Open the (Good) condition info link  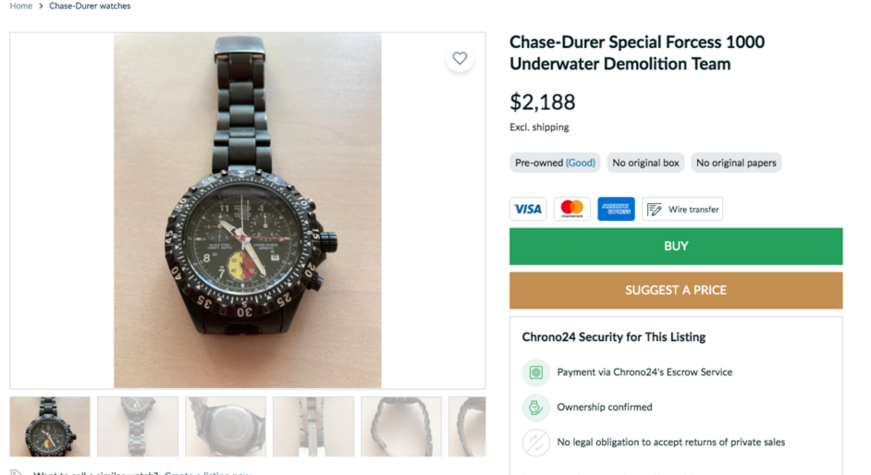pos(580,163)
